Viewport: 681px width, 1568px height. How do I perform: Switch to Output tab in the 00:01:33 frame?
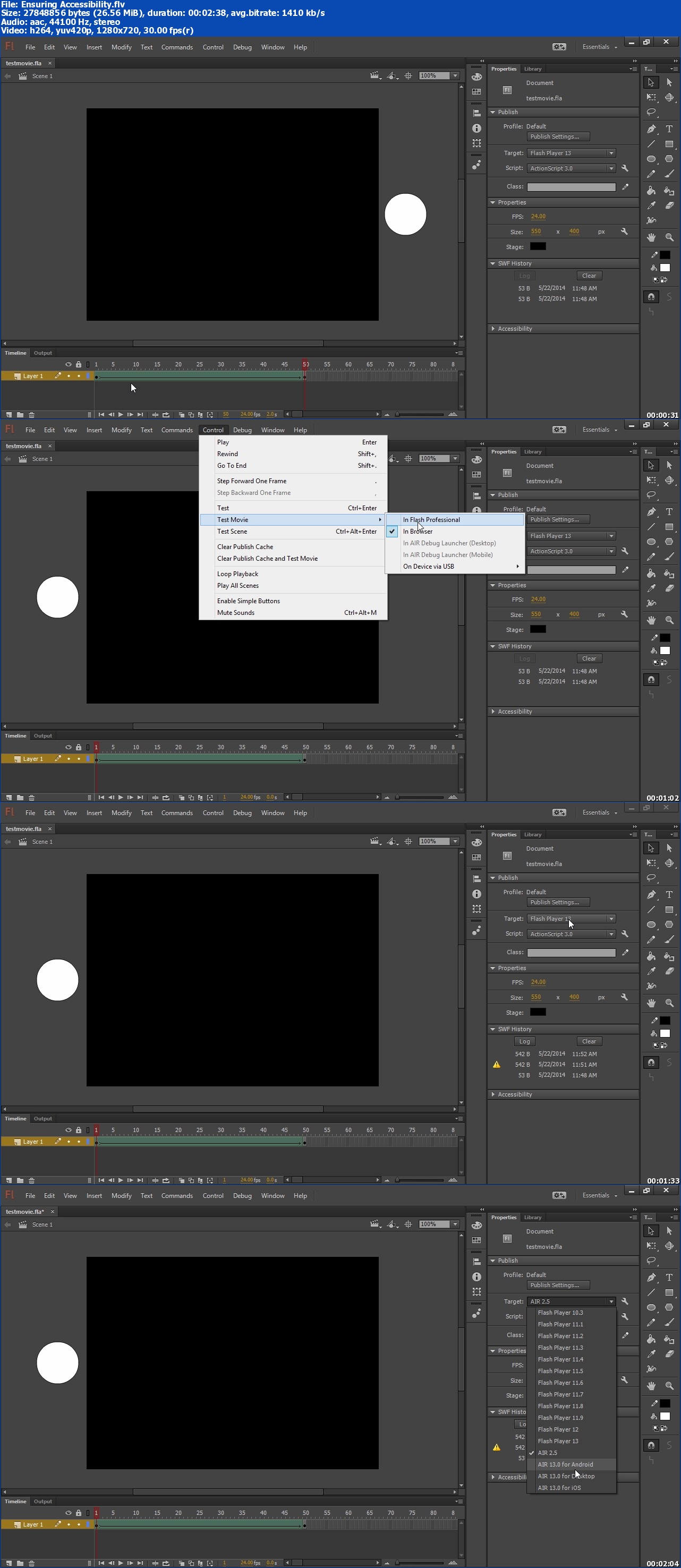coord(42,1119)
